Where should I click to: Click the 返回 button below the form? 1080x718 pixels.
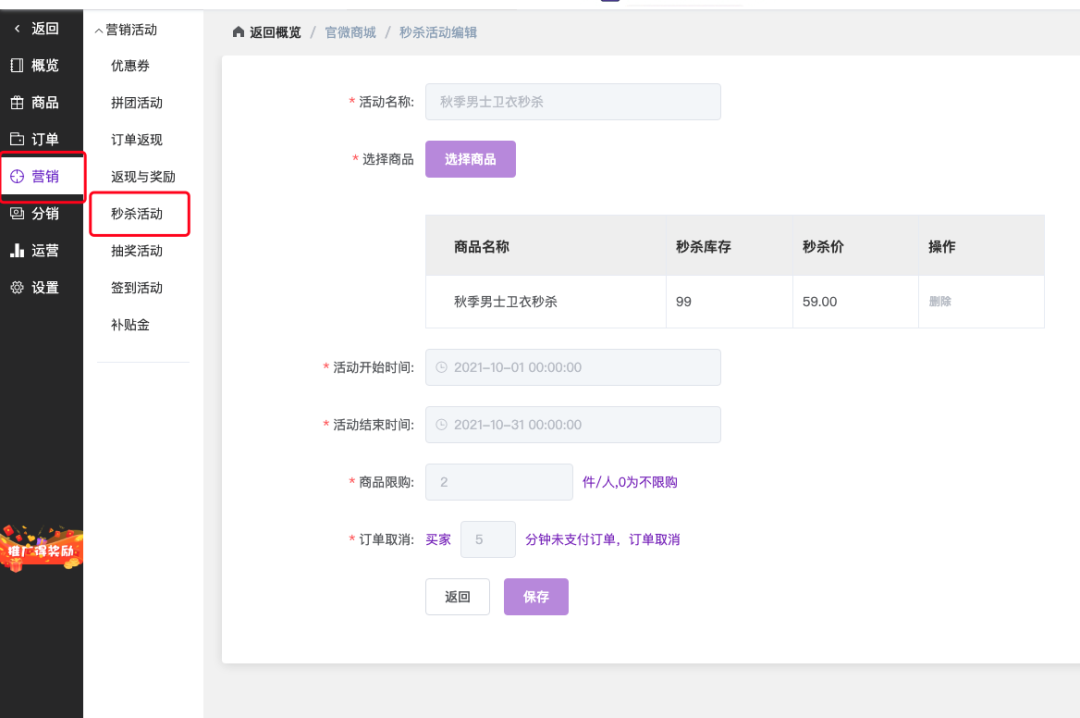[x=457, y=597]
